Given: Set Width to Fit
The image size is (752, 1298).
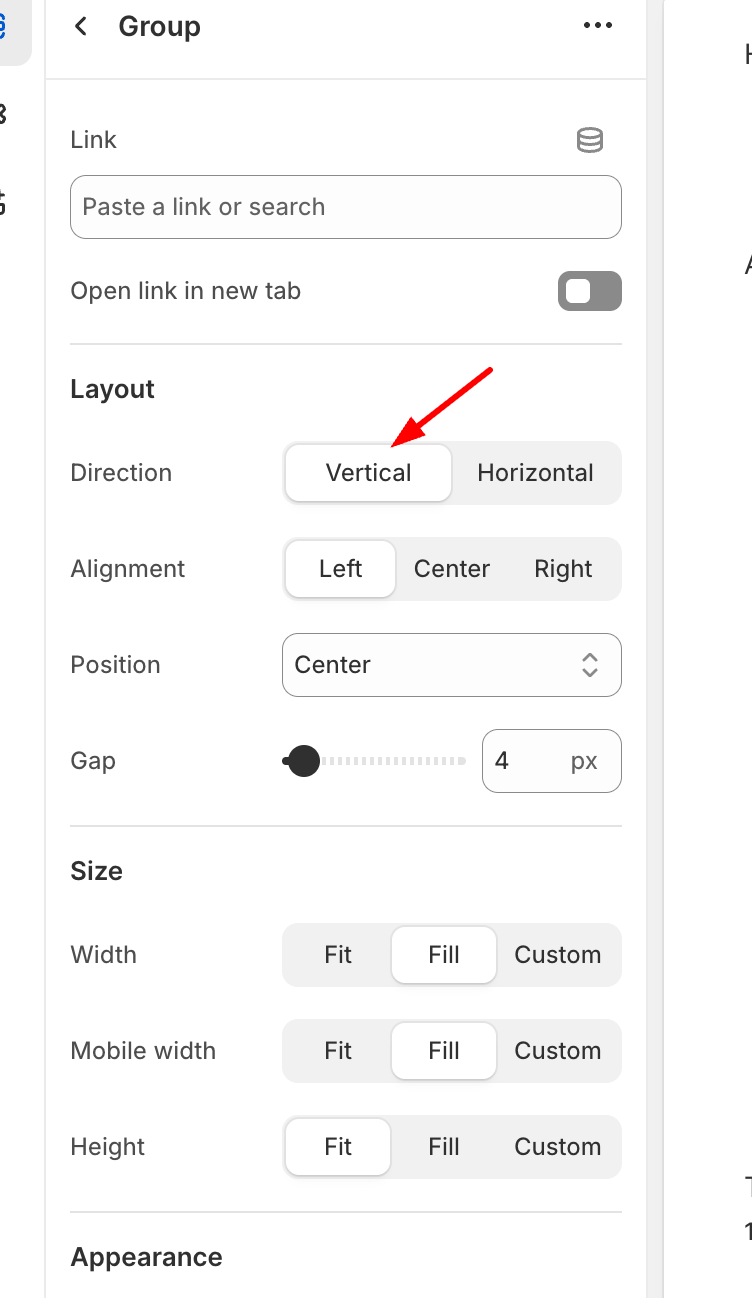Looking at the screenshot, I should click(x=338, y=955).
